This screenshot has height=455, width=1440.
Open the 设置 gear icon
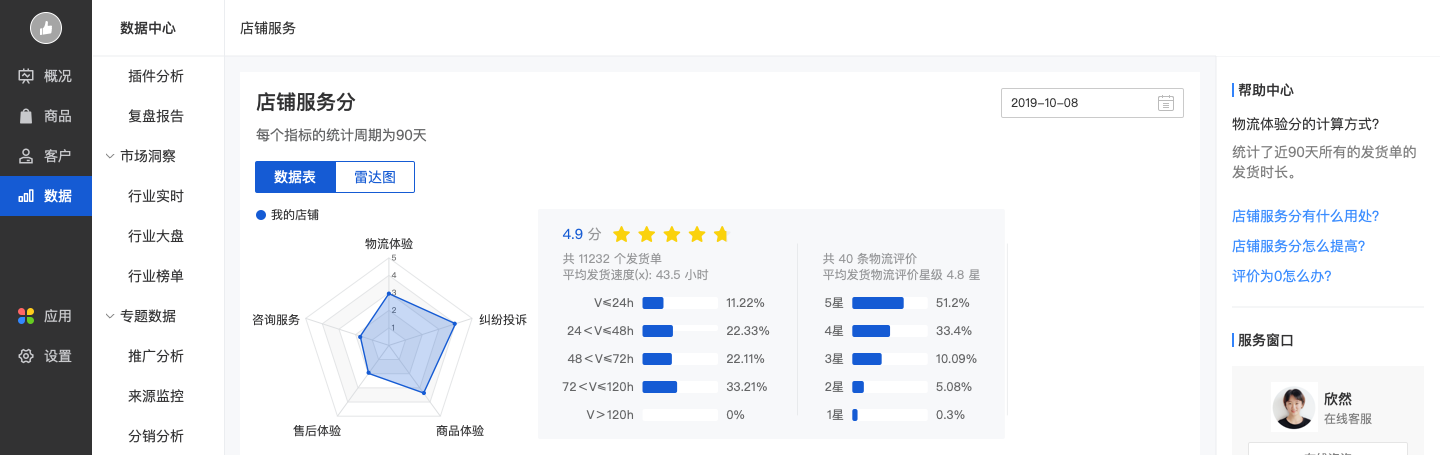[26, 356]
